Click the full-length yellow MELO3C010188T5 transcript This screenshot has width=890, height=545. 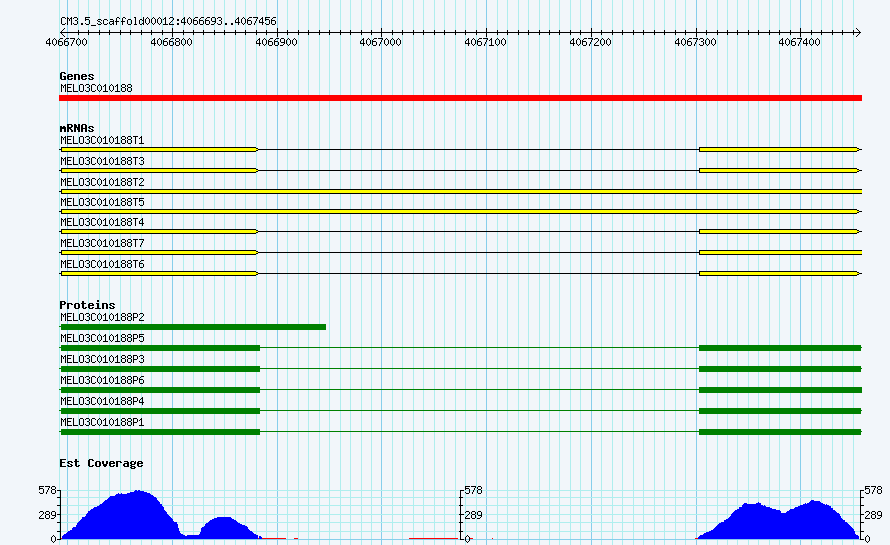click(460, 211)
